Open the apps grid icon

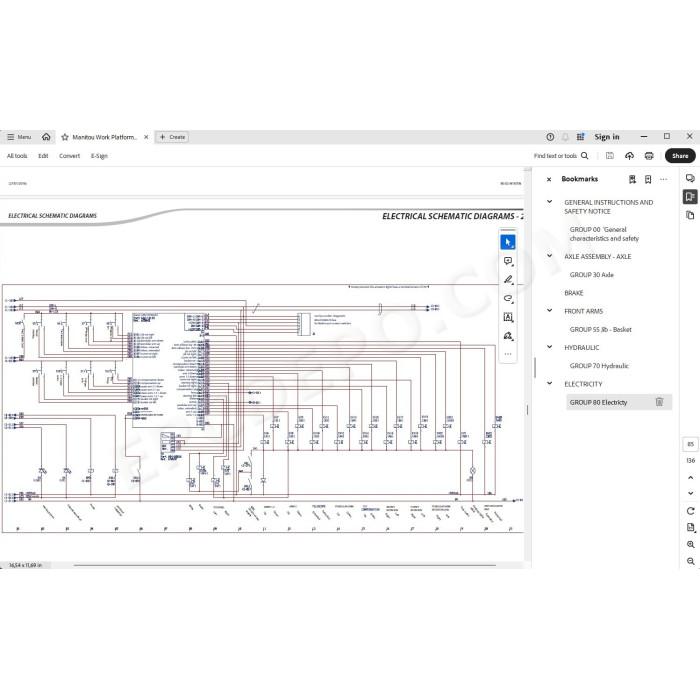point(580,137)
